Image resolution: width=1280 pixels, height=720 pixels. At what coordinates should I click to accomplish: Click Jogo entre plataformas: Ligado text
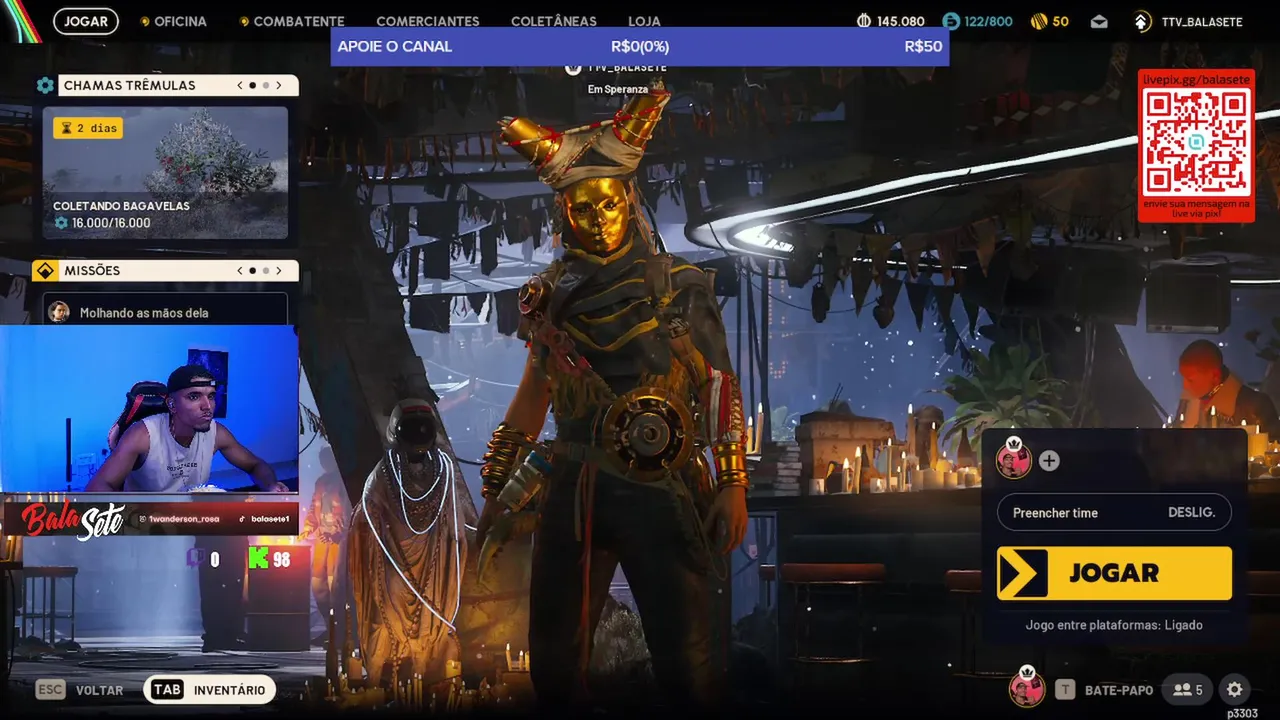tap(1114, 625)
